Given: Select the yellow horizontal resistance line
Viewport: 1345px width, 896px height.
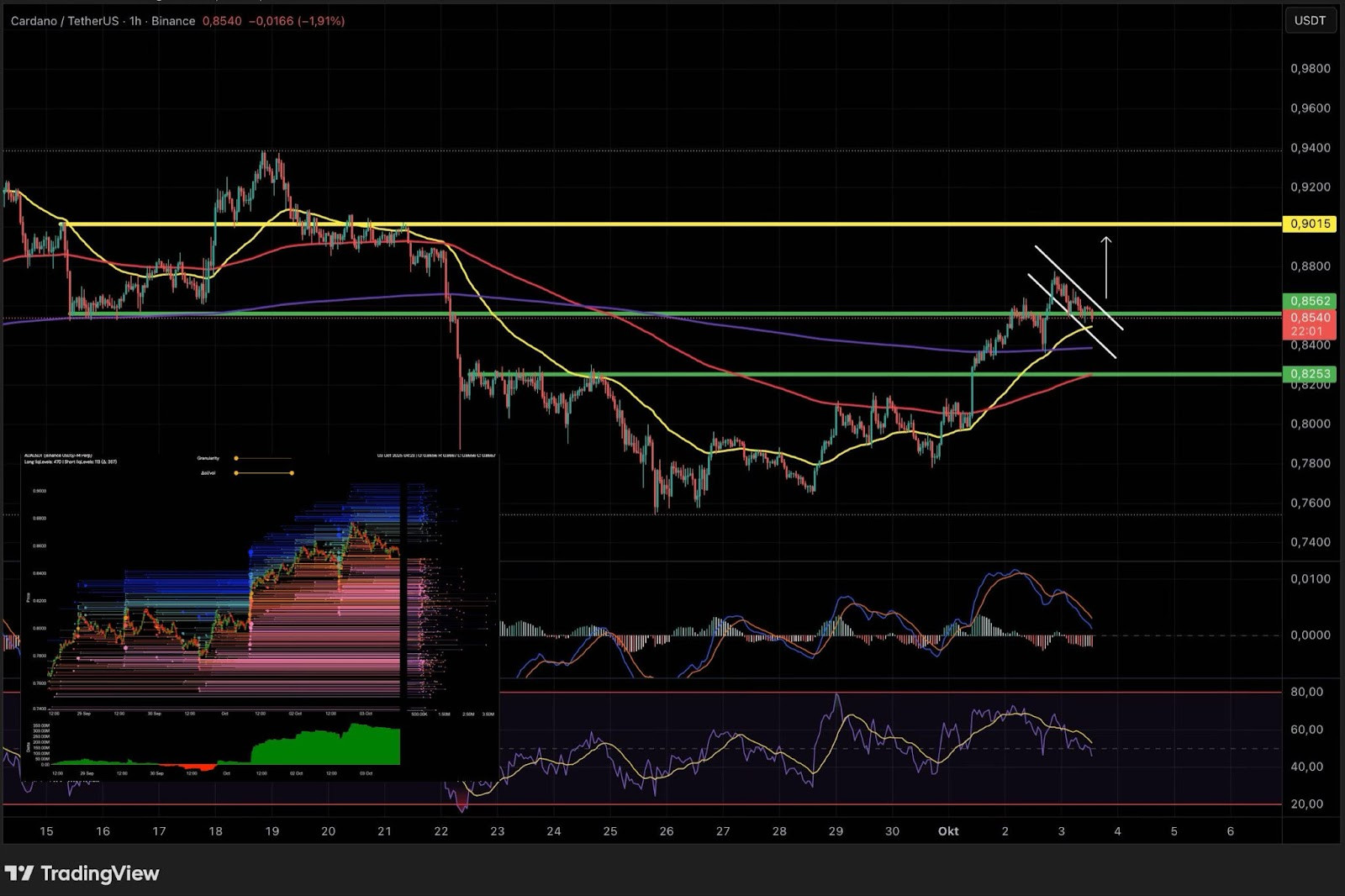Looking at the screenshot, I should [672, 224].
